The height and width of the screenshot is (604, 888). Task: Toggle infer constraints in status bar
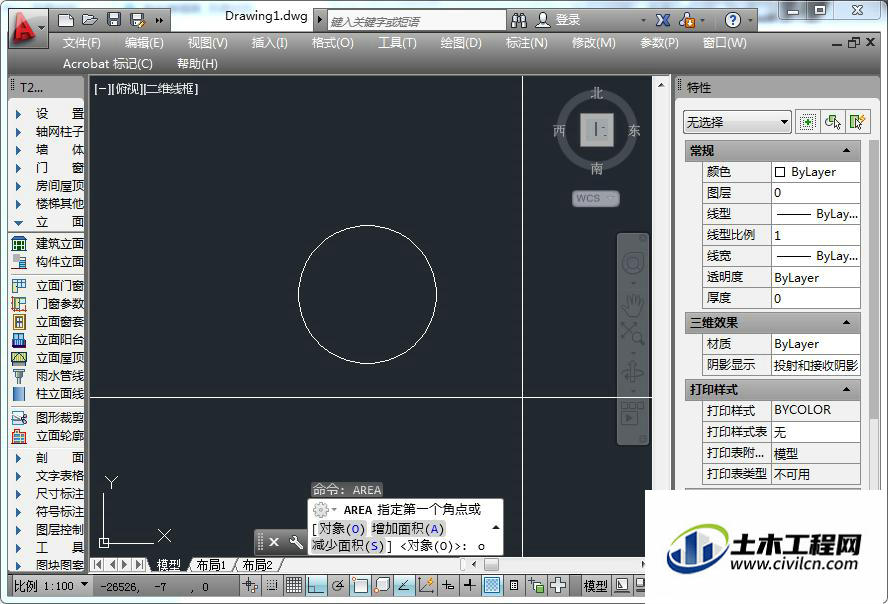[x=250, y=585]
